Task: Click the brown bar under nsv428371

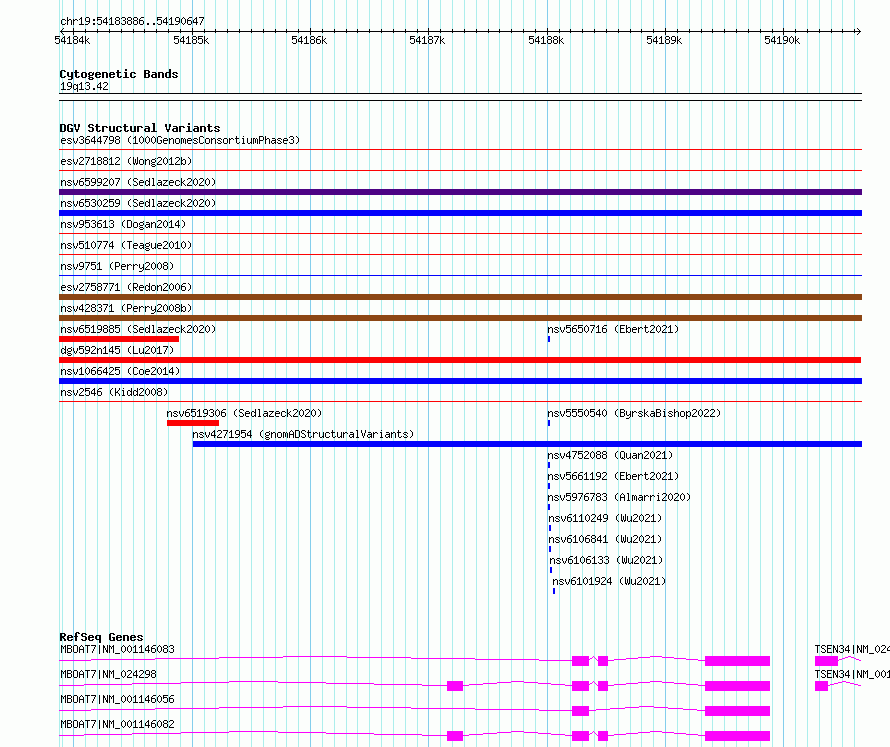Action: (460, 318)
